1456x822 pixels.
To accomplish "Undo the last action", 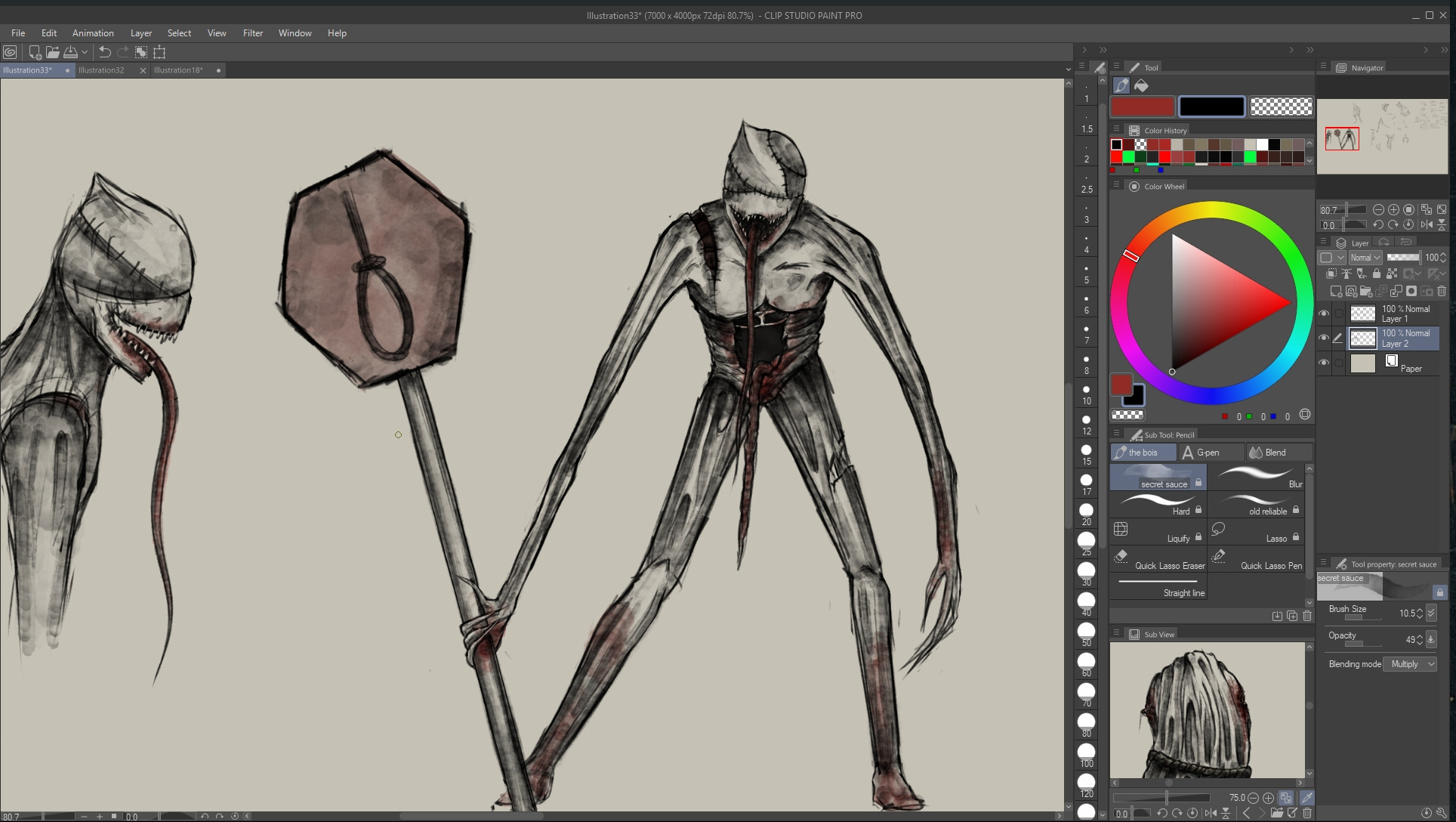I will pos(105,52).
